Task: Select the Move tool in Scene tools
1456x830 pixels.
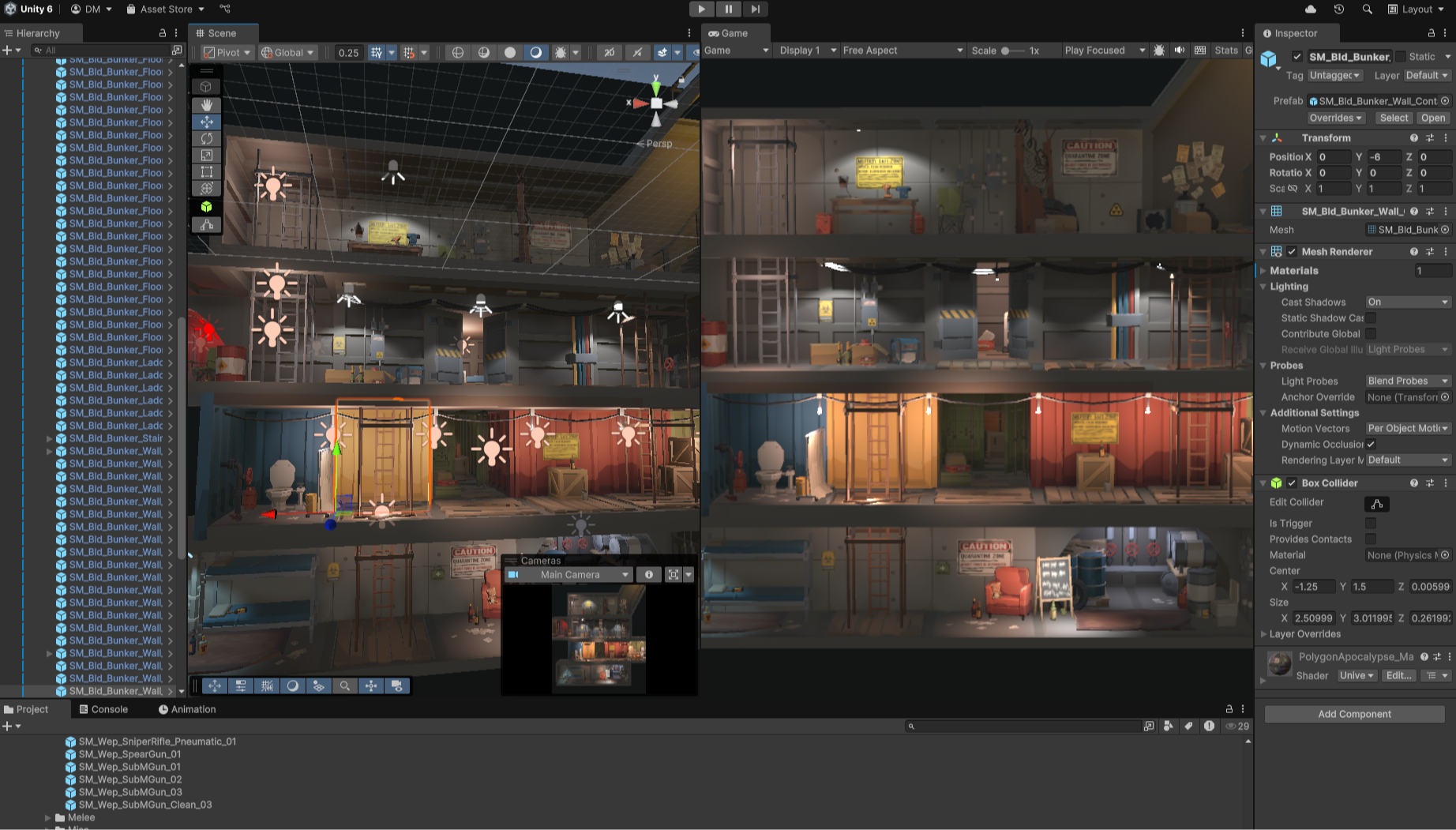Action: (x=207, y=122)
